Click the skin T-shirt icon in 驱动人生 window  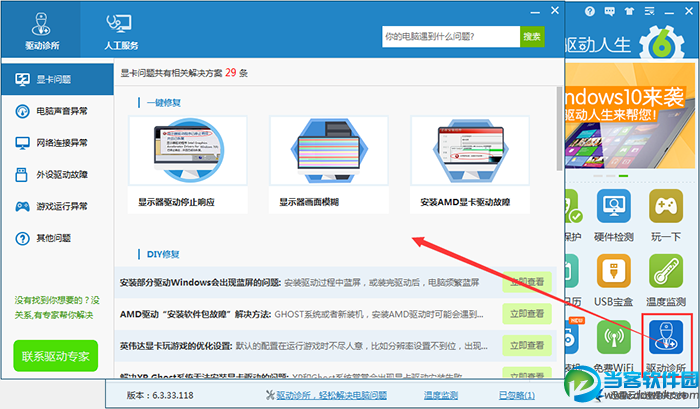629,12
